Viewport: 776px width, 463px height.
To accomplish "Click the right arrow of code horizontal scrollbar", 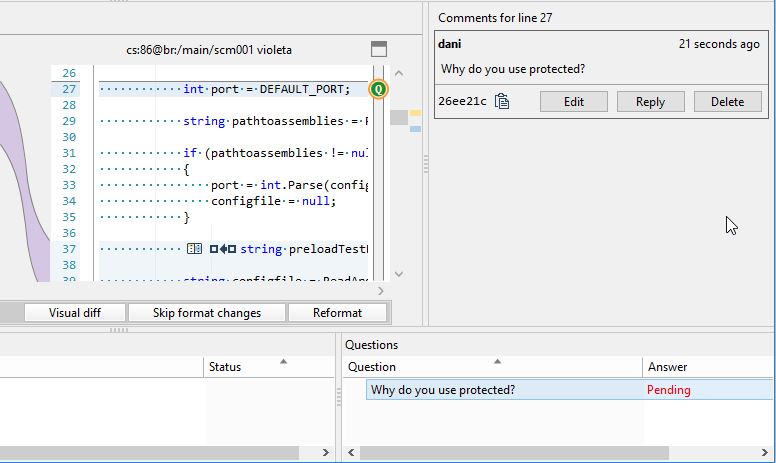I will click(x=381, y=291).
